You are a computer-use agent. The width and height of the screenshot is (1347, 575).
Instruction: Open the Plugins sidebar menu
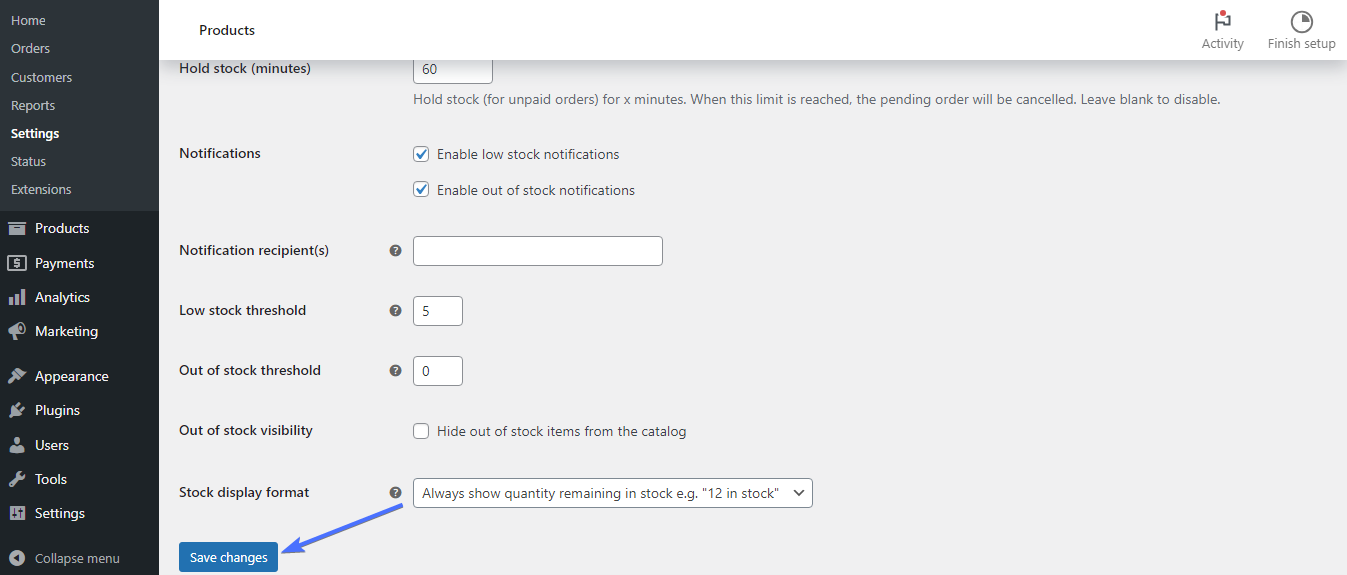[57, 410]
